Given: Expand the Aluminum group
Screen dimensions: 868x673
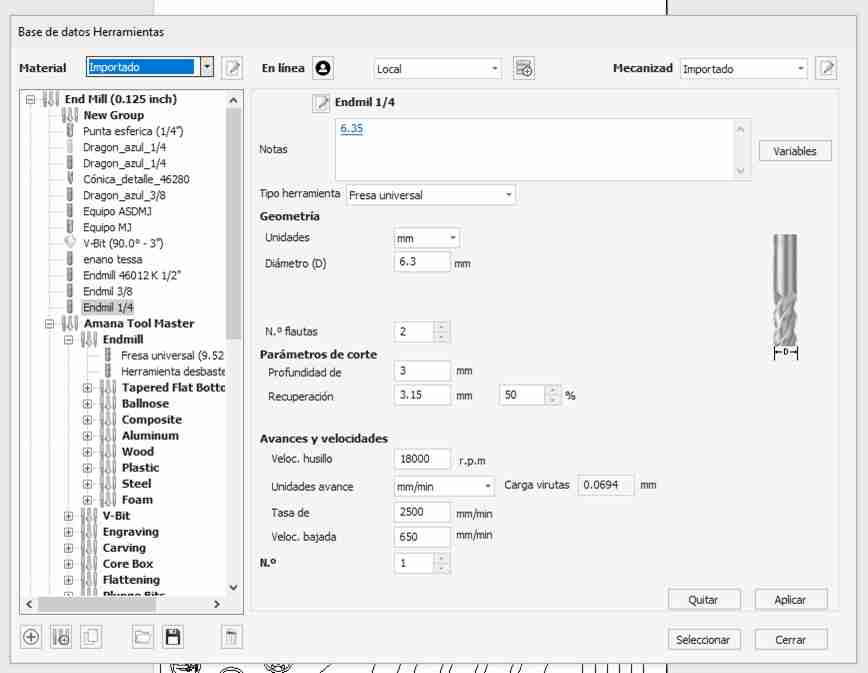Looking at the screenshot, I should click(x=87, y=436).
